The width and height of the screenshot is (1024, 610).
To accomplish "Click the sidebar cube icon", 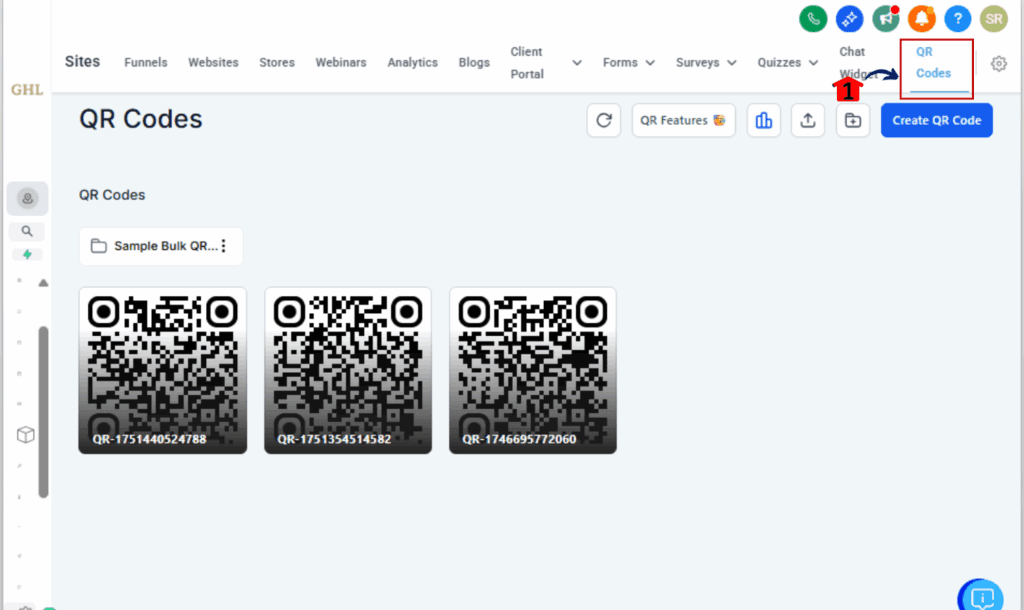I will tap(25, 434).
